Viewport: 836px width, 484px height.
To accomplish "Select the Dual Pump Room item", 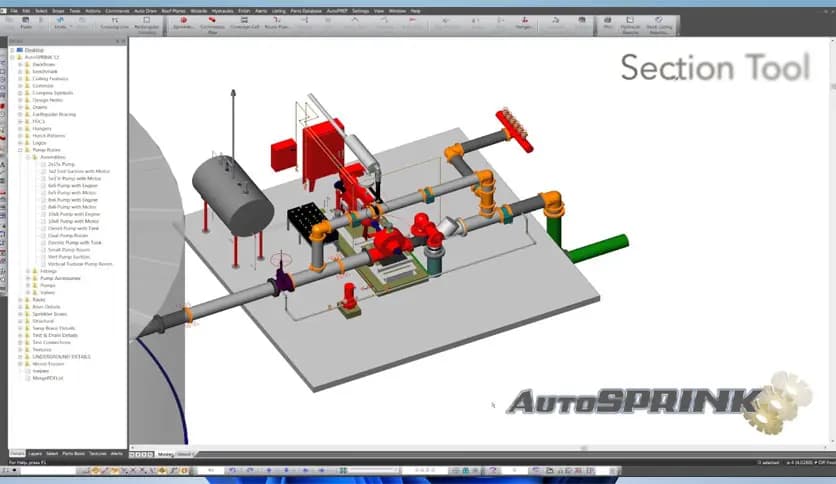I will [x=68, y=236].
